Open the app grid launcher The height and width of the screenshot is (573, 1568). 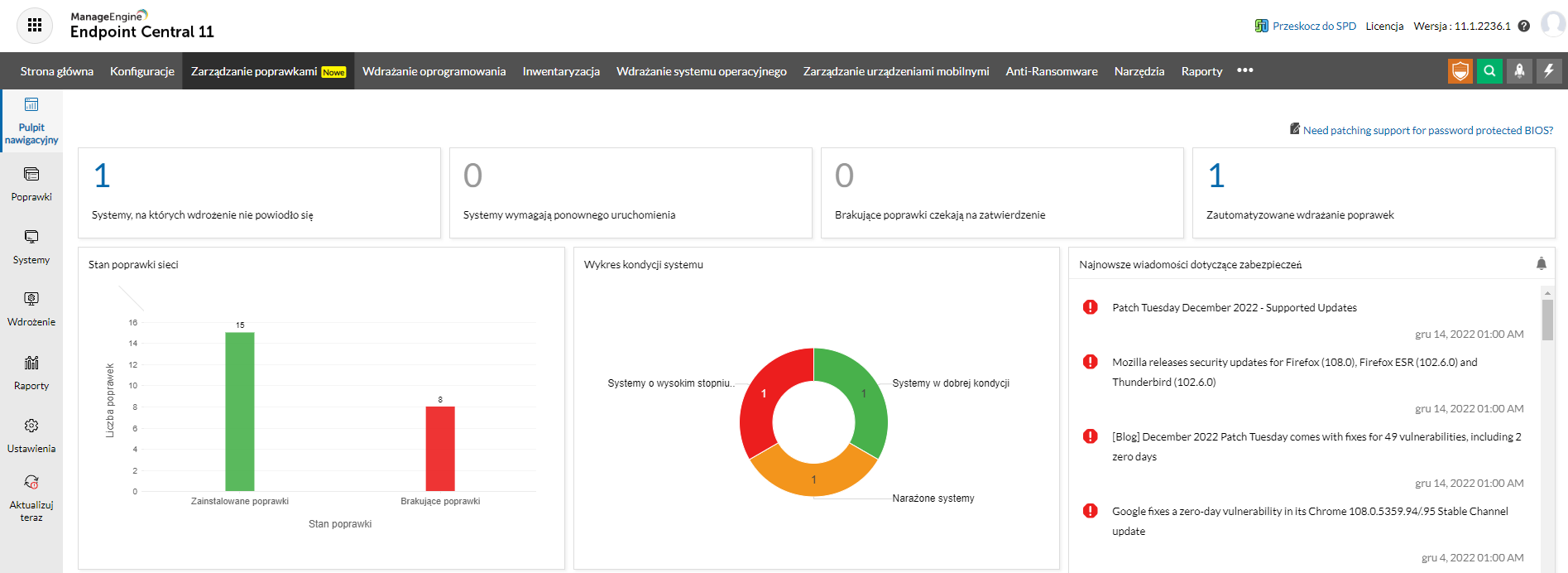pos(35,26)
